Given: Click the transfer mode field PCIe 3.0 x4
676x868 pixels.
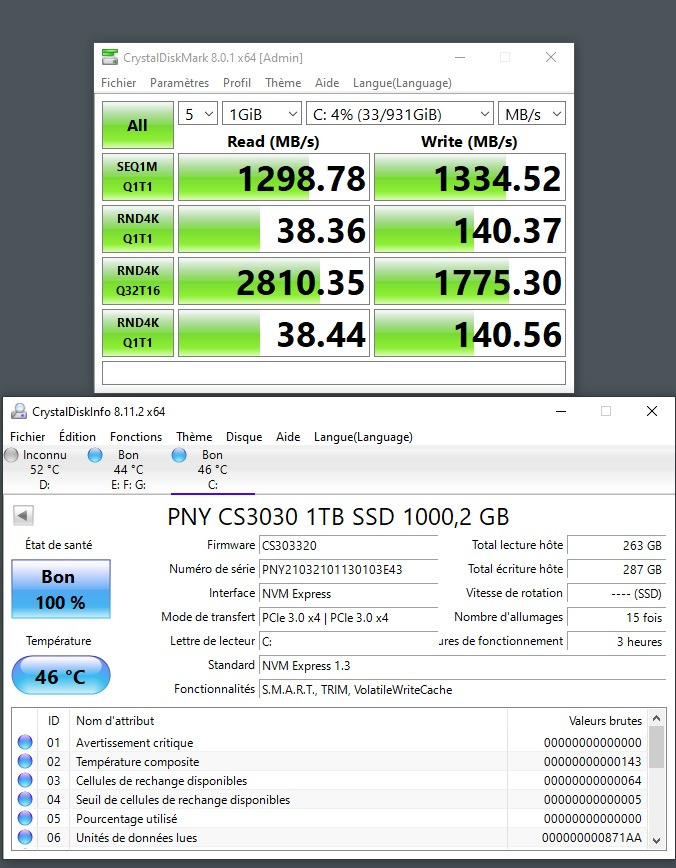Looking at the screenshot, I should [349, 617].
